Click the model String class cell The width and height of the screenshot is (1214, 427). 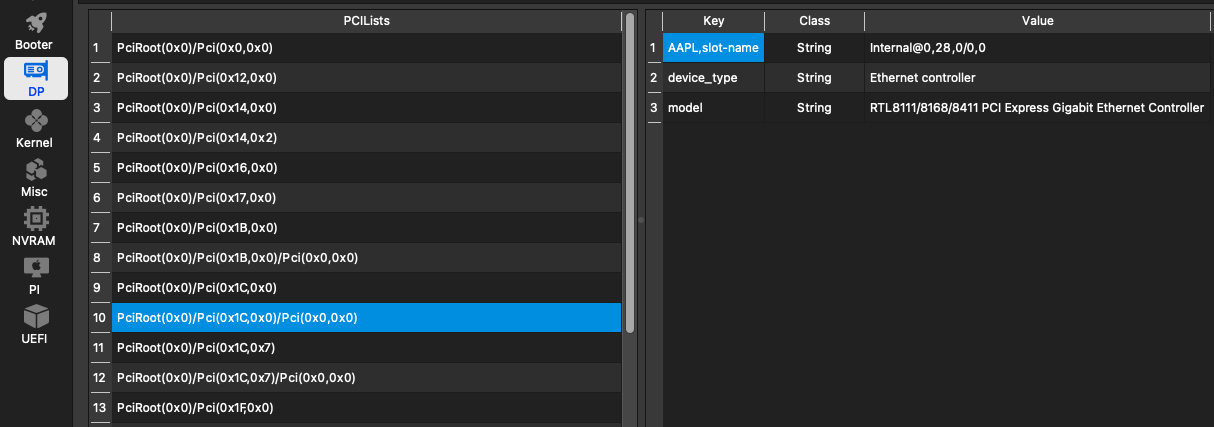(814, 107)
